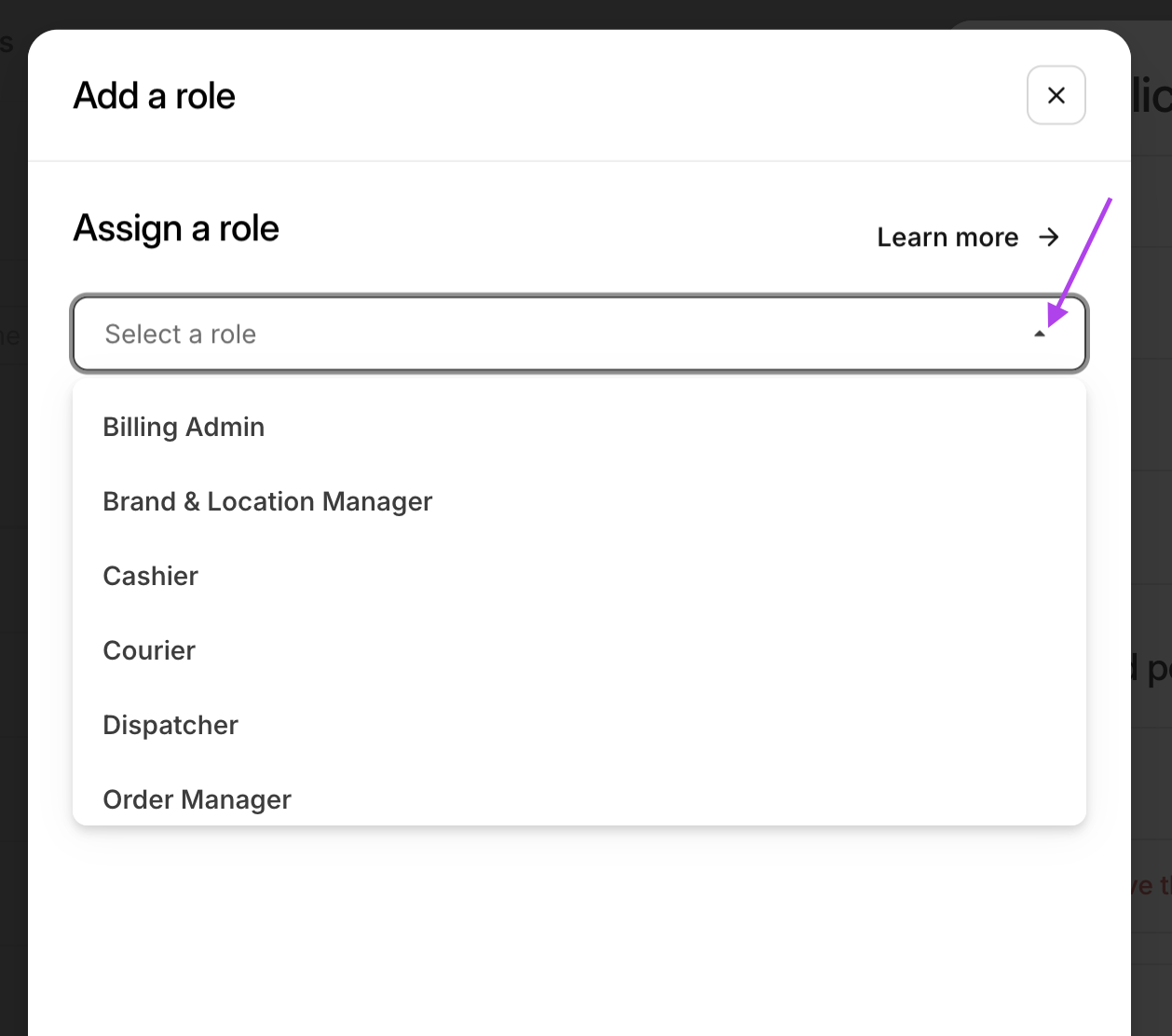Click the Select a role placeholder text
Image resolution: width=1172 pixels, height=1036 pixels.
[x=181, y=334]
